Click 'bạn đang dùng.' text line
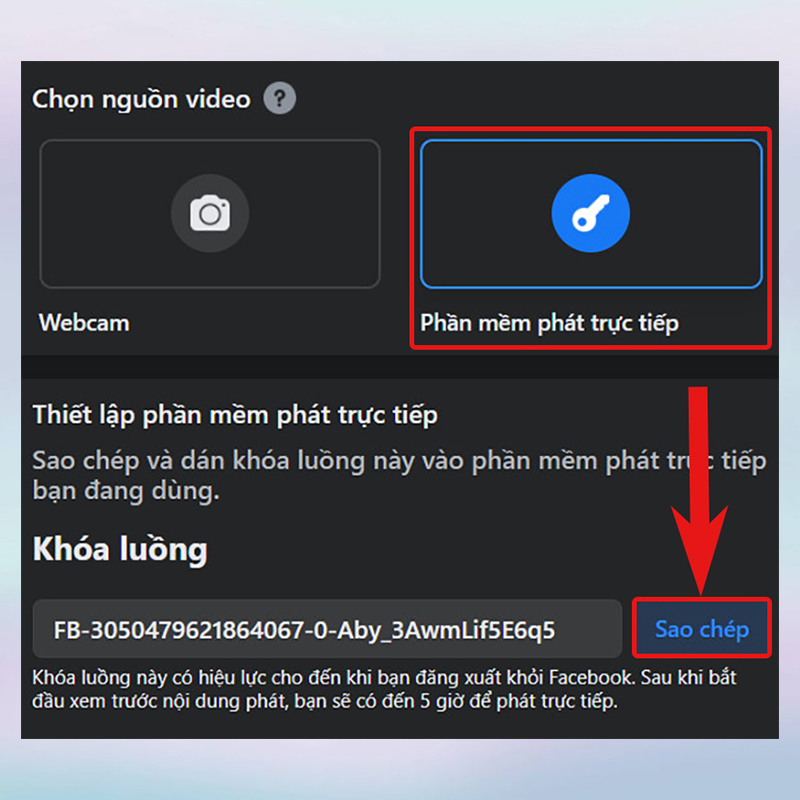Viewport: 800px width, 800px height. (126, 491)
